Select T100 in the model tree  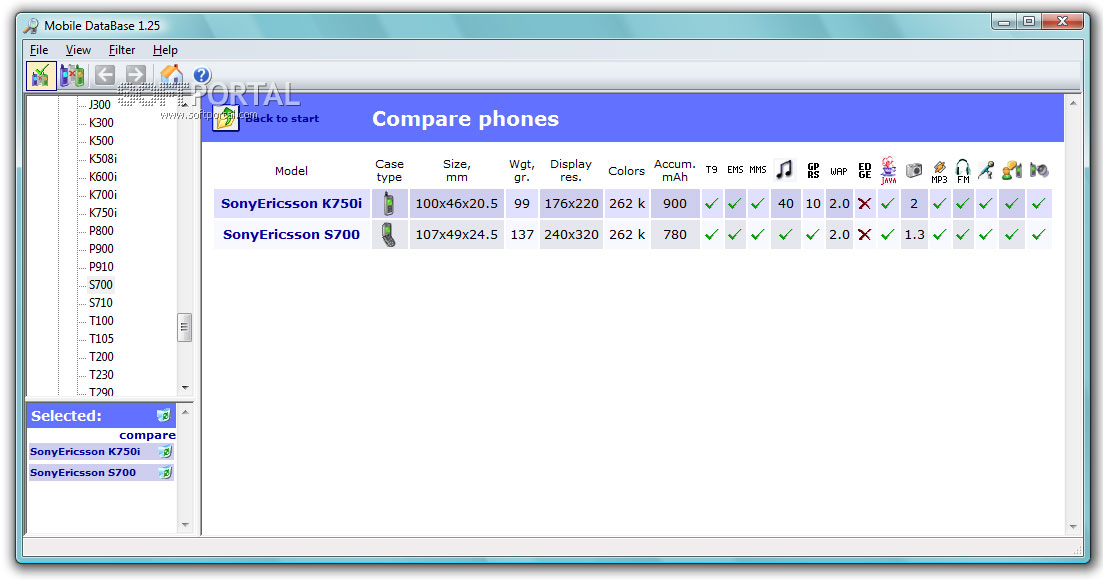click(x=101, y=321)
